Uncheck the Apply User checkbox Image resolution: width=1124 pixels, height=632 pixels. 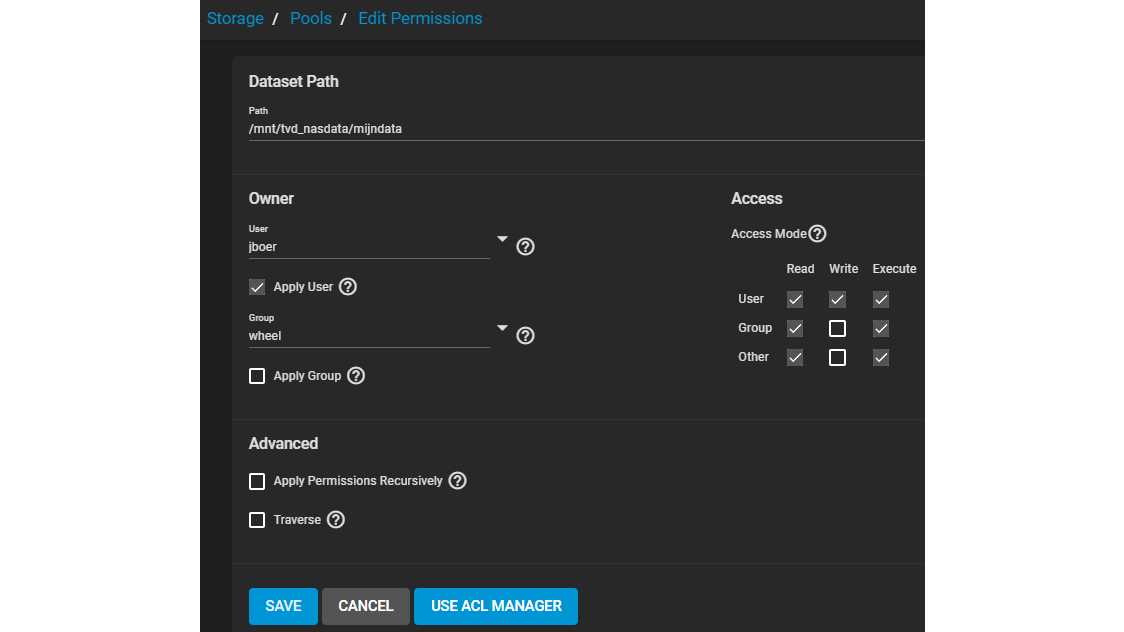(x=257, y=287)
